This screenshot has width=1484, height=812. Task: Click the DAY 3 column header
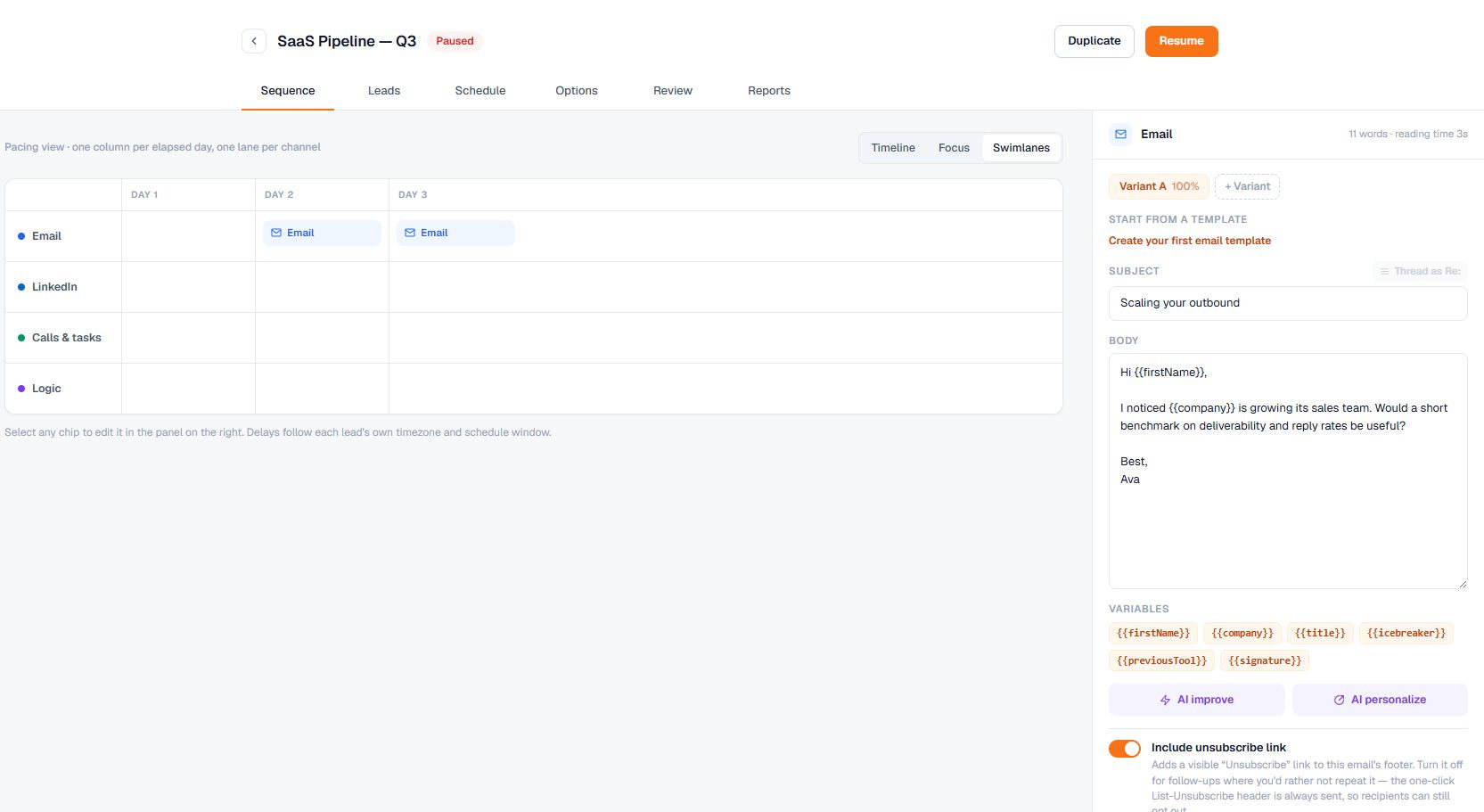(413, 194)
